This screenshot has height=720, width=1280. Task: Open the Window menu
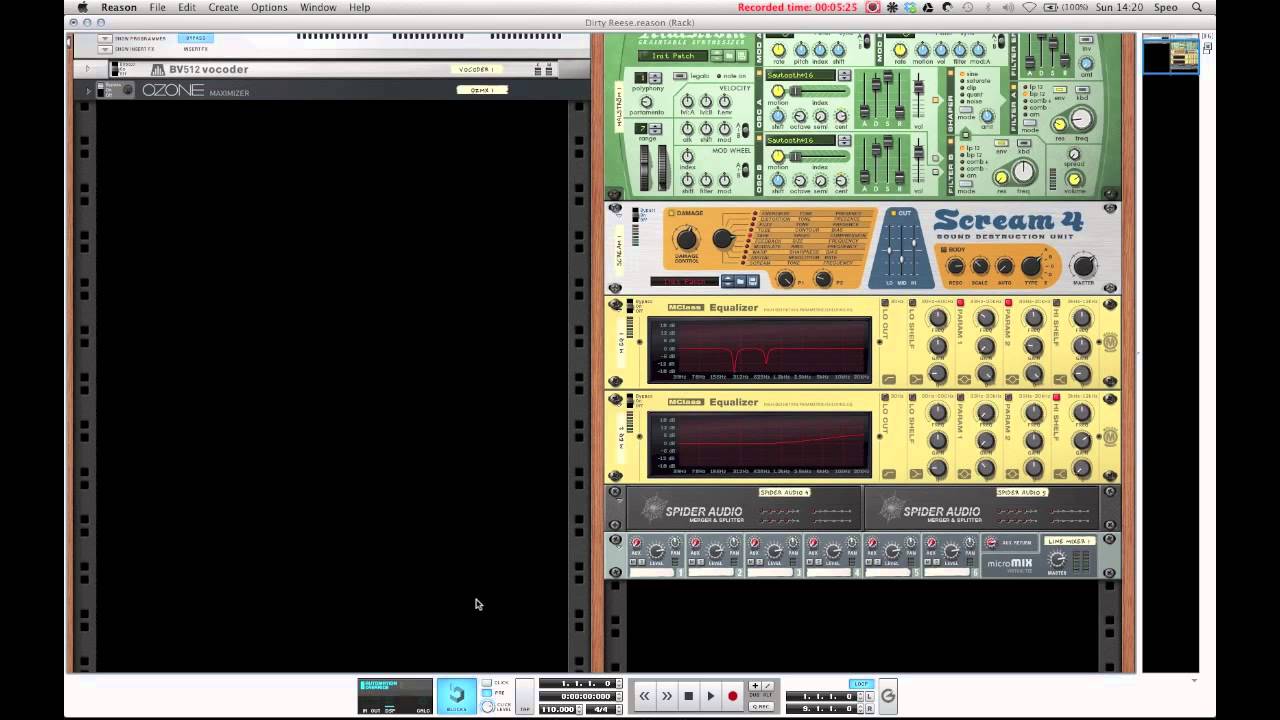(318, 7)
